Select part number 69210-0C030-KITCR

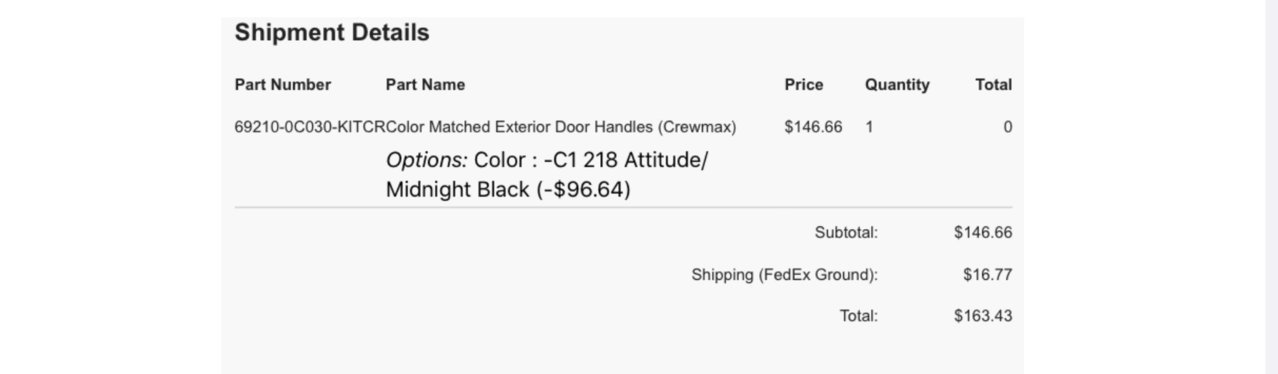click(310, 127)
